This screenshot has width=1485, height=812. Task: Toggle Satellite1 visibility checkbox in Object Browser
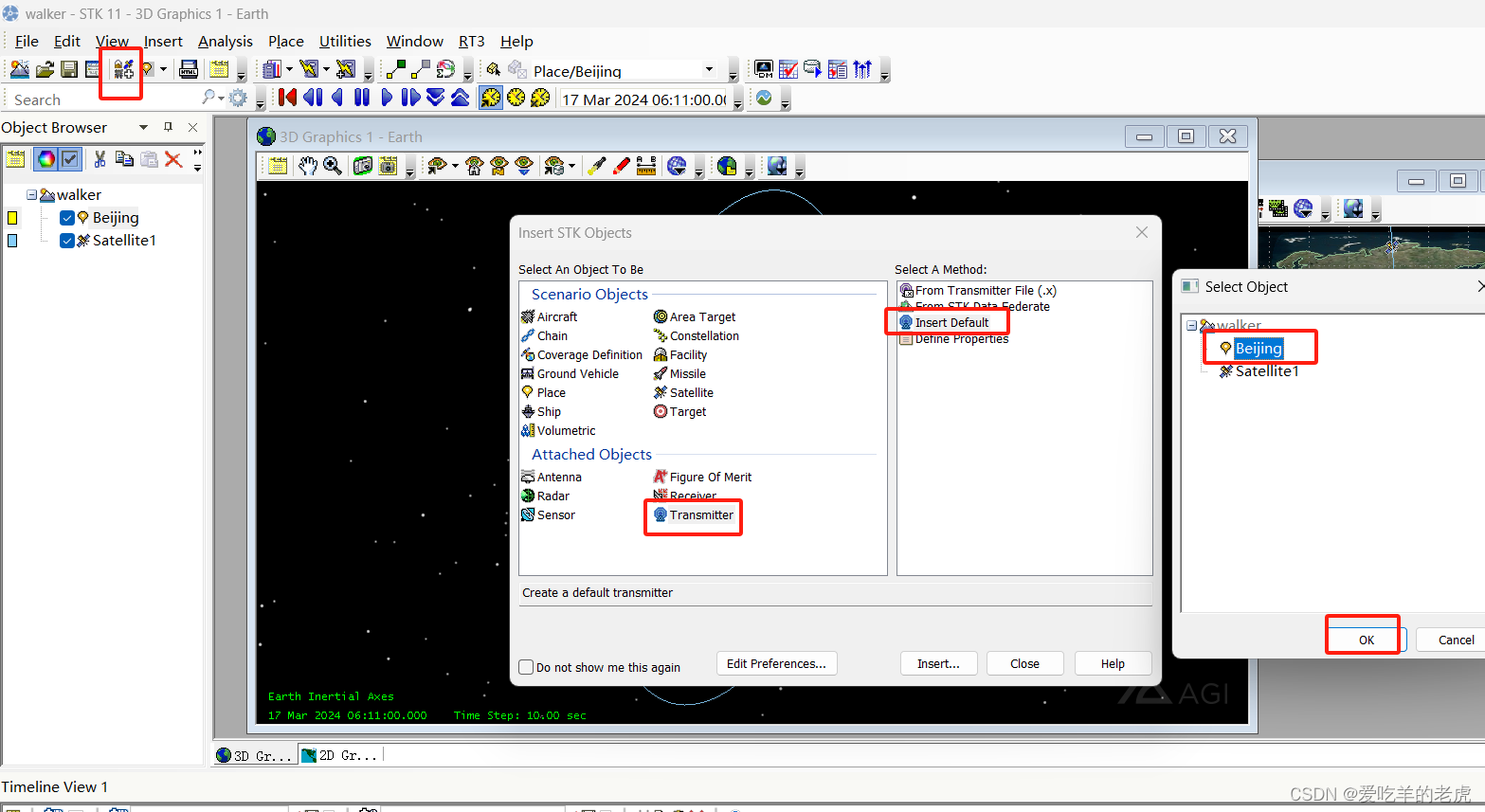coord(67,240)
